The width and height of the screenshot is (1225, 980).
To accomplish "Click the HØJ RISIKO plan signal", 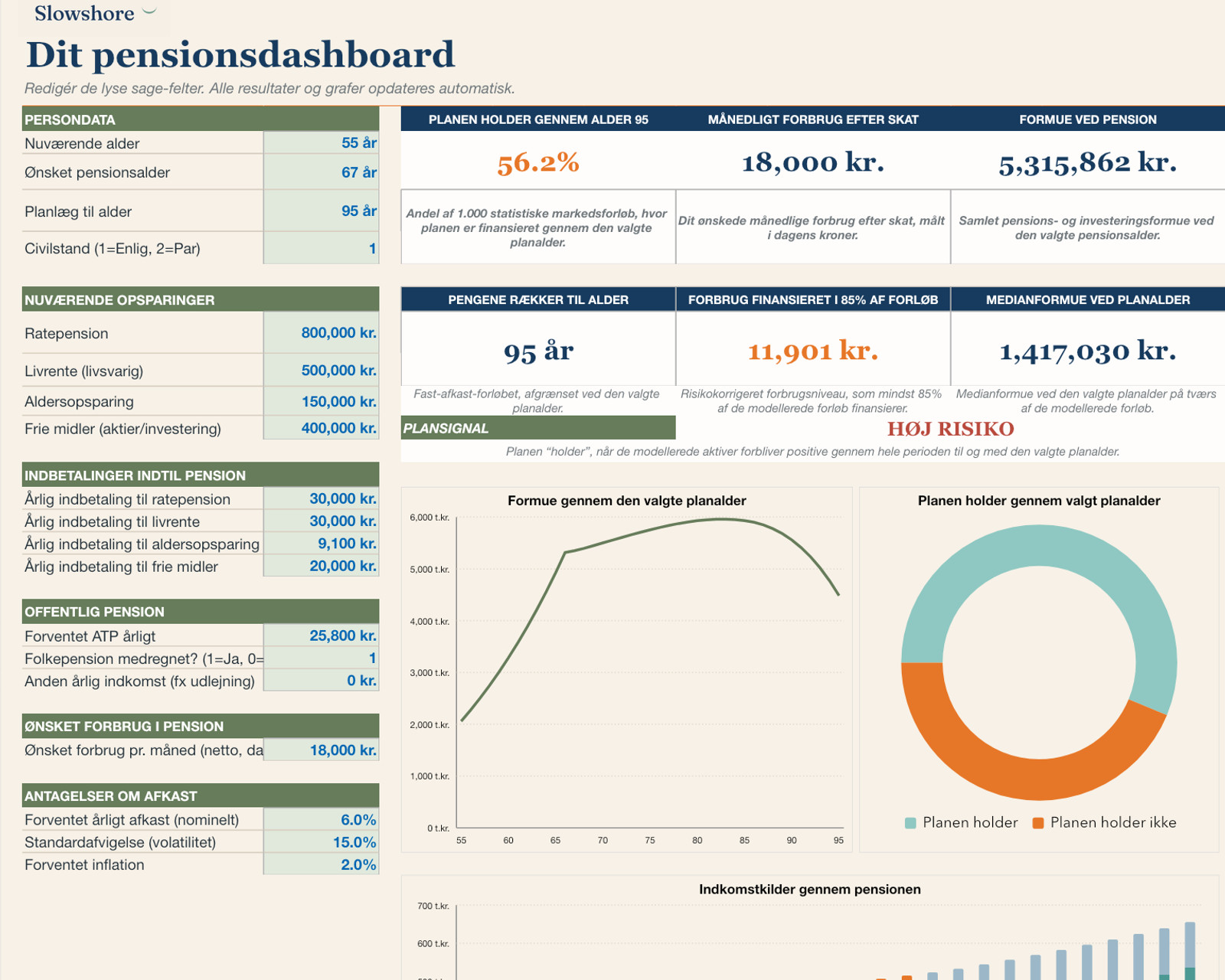I will point(951,429).
